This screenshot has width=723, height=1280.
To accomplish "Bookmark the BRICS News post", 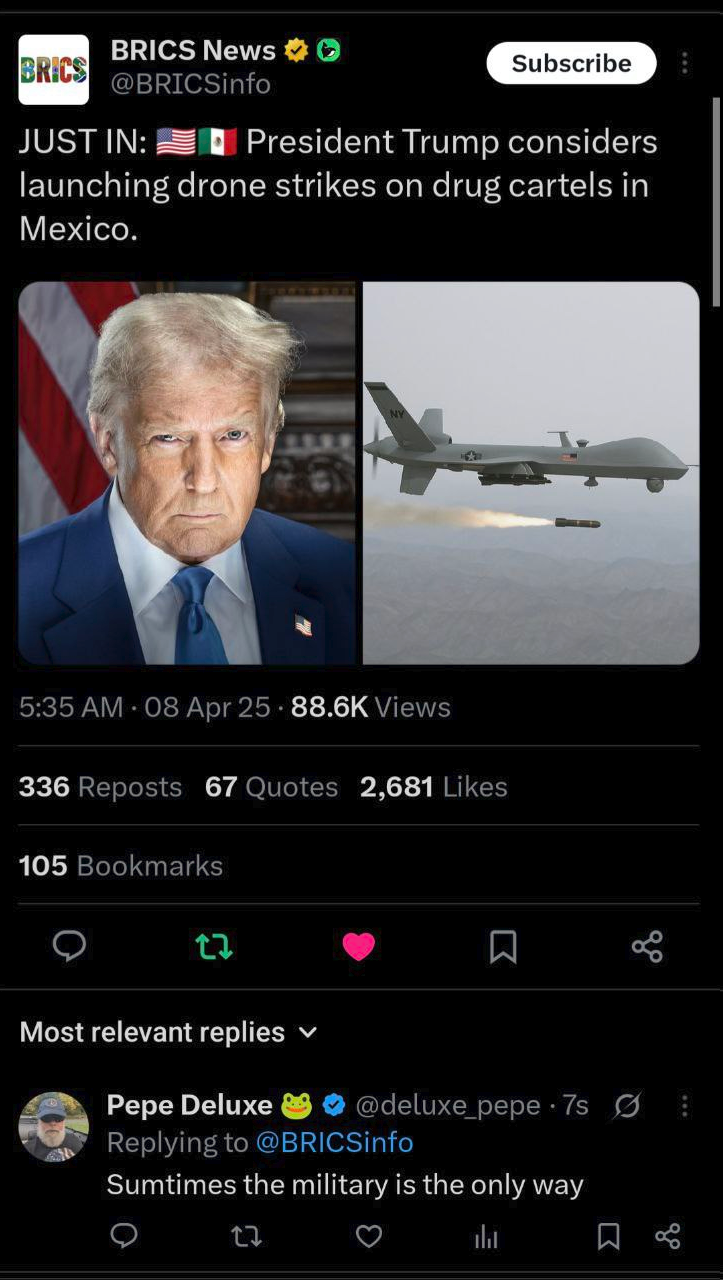I will 503,946.
